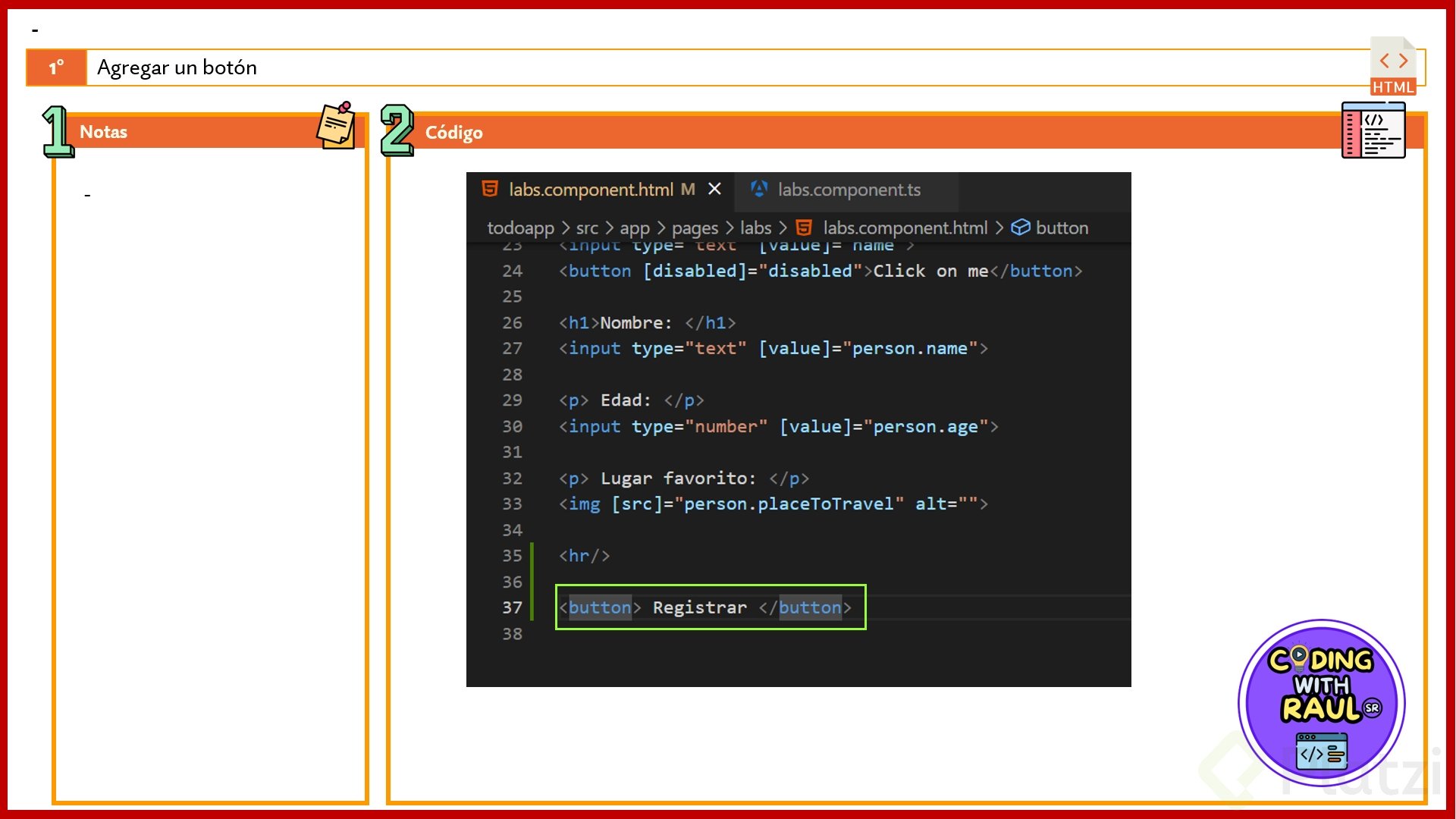This screenshot has width=1456, height=819.
Task: Expand the labs folder breadcrumb
Action: (x=755, y=227)
